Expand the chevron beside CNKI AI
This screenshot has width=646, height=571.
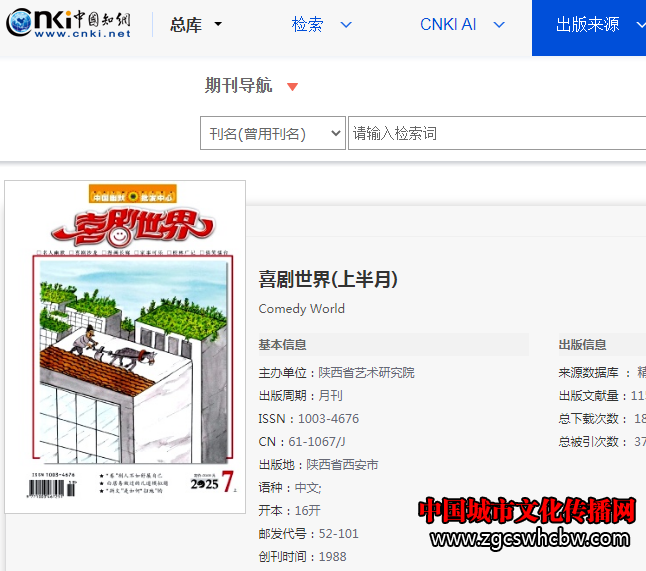point(499,25)
